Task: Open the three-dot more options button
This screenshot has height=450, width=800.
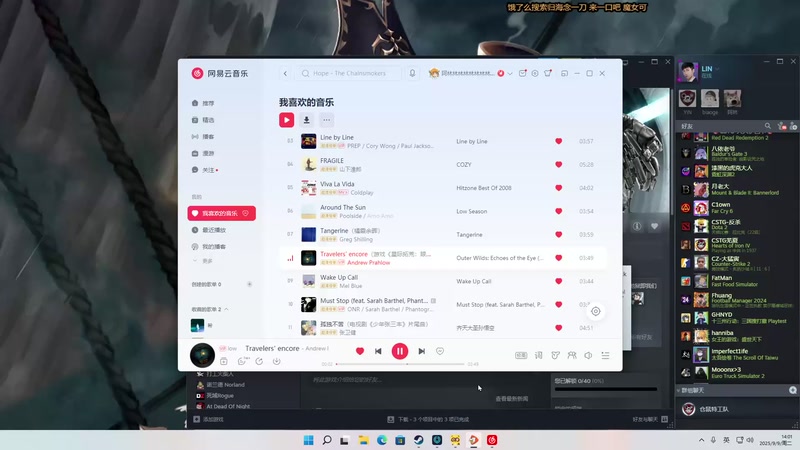Action: pyautogui.click(x=327, y=120)
